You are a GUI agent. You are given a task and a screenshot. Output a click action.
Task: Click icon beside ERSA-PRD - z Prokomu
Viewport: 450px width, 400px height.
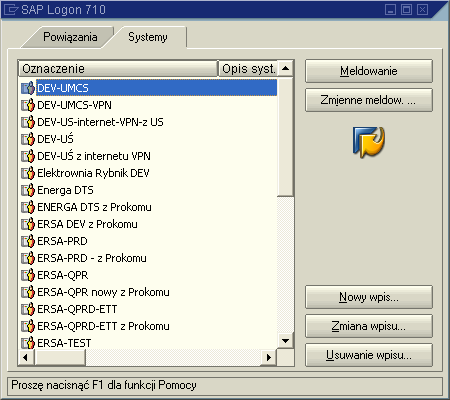[x=28, y=258]
